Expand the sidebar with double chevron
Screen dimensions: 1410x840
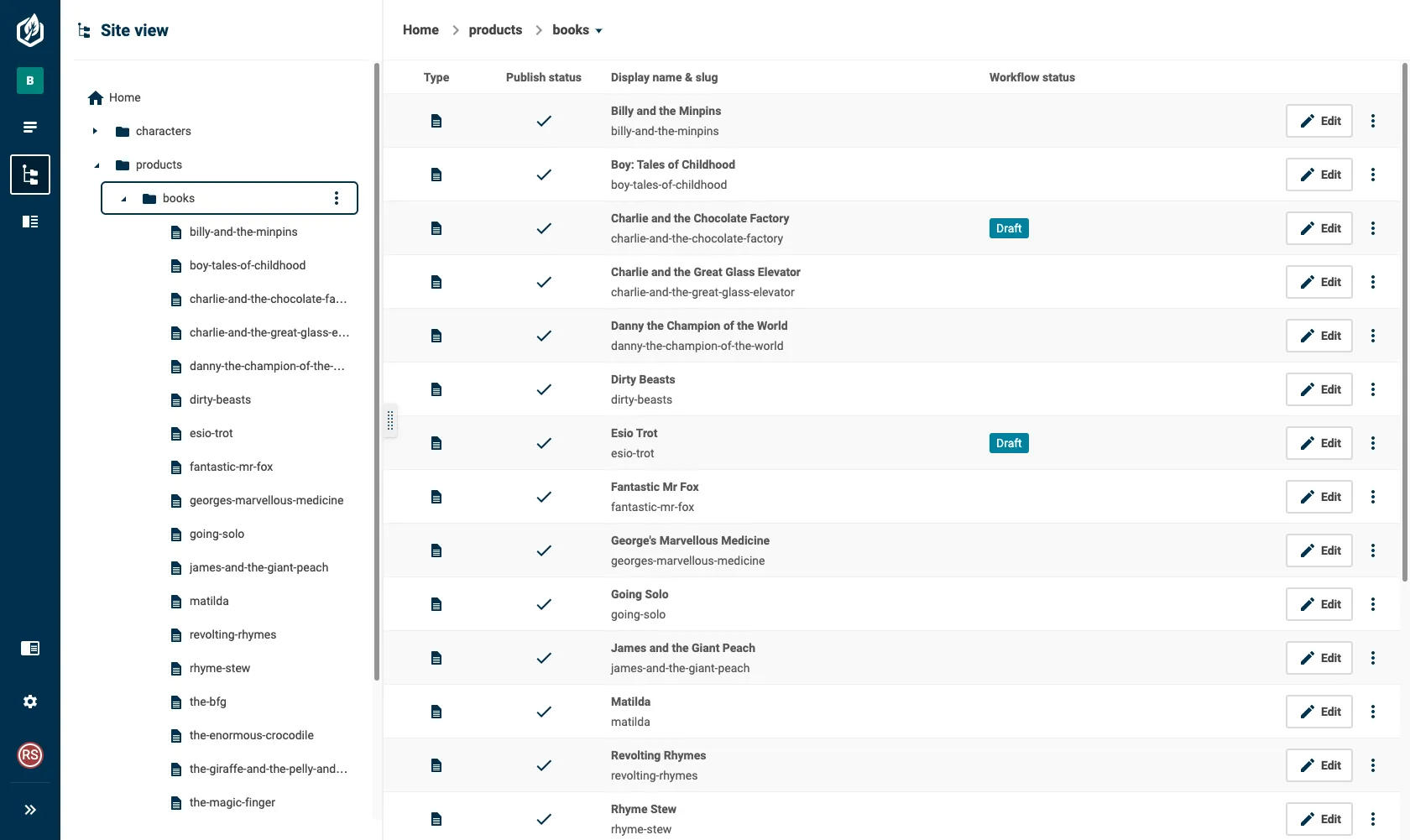point(30,810)
